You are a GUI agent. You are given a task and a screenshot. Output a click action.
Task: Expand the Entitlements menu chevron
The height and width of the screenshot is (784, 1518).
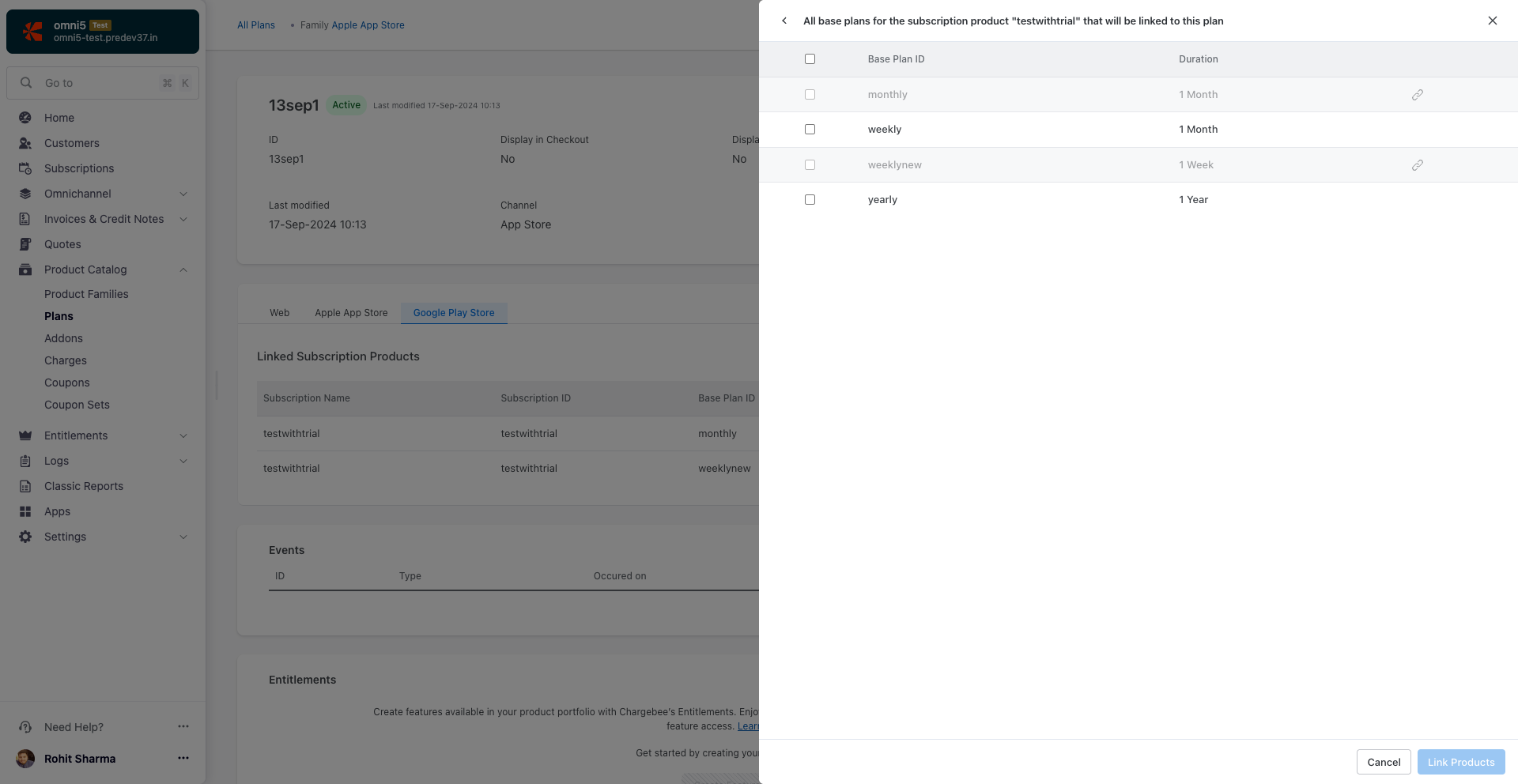[183, 435]
